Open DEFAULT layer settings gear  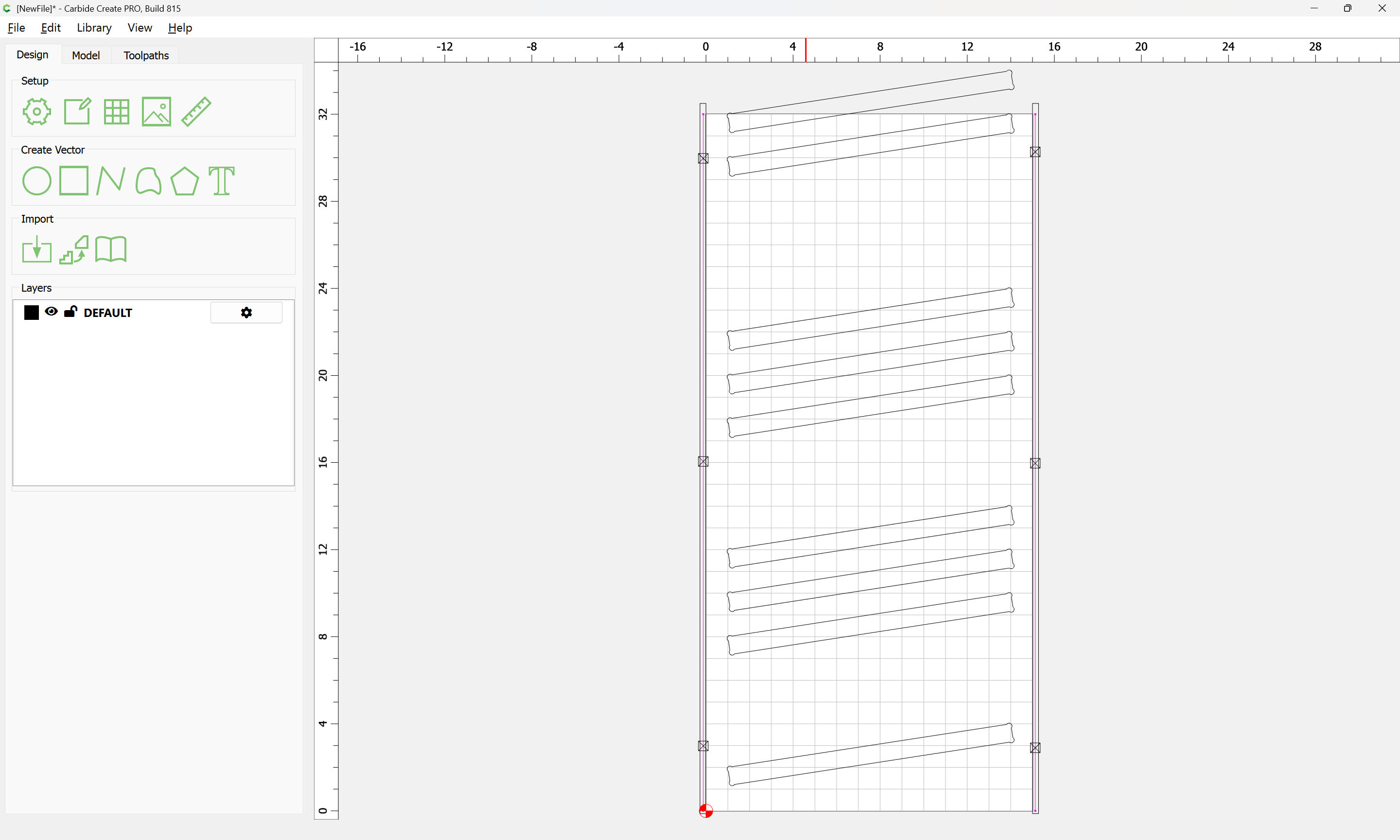246,313
